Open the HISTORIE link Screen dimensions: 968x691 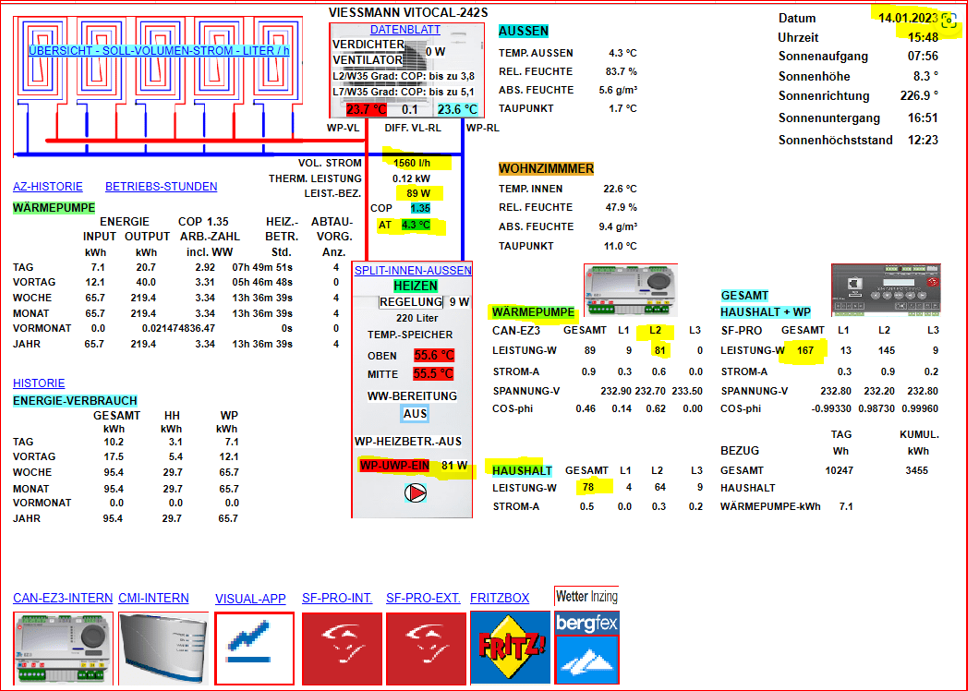coord(39,383)
